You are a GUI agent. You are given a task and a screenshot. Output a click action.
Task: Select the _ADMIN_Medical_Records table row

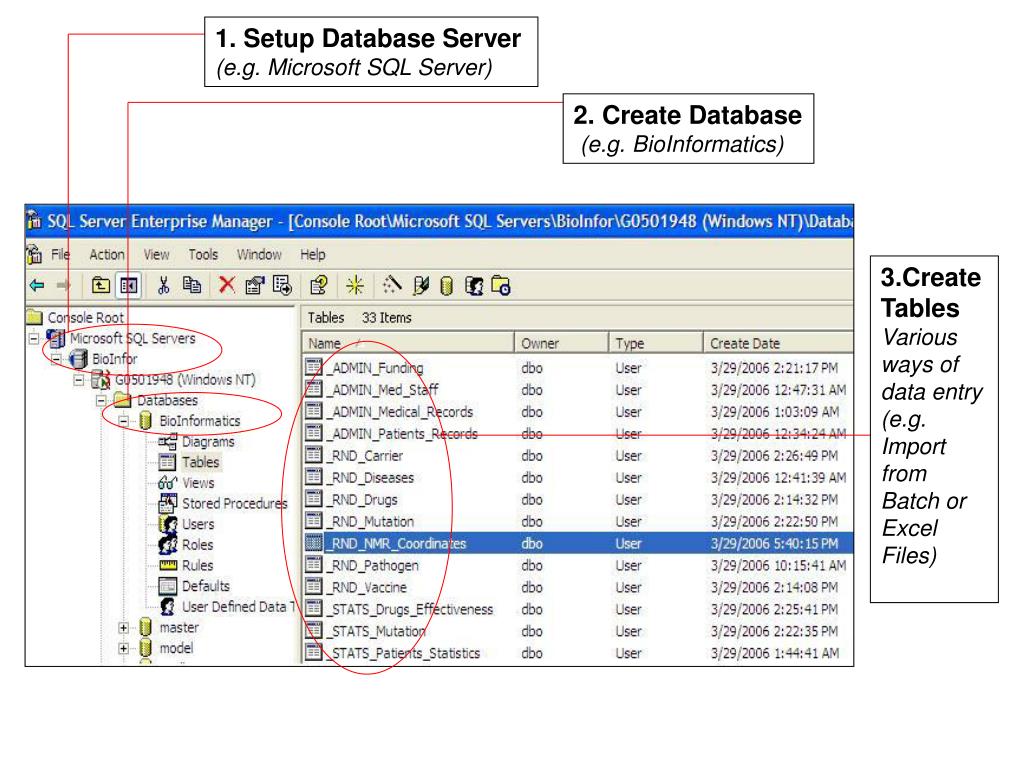point(578,411)
